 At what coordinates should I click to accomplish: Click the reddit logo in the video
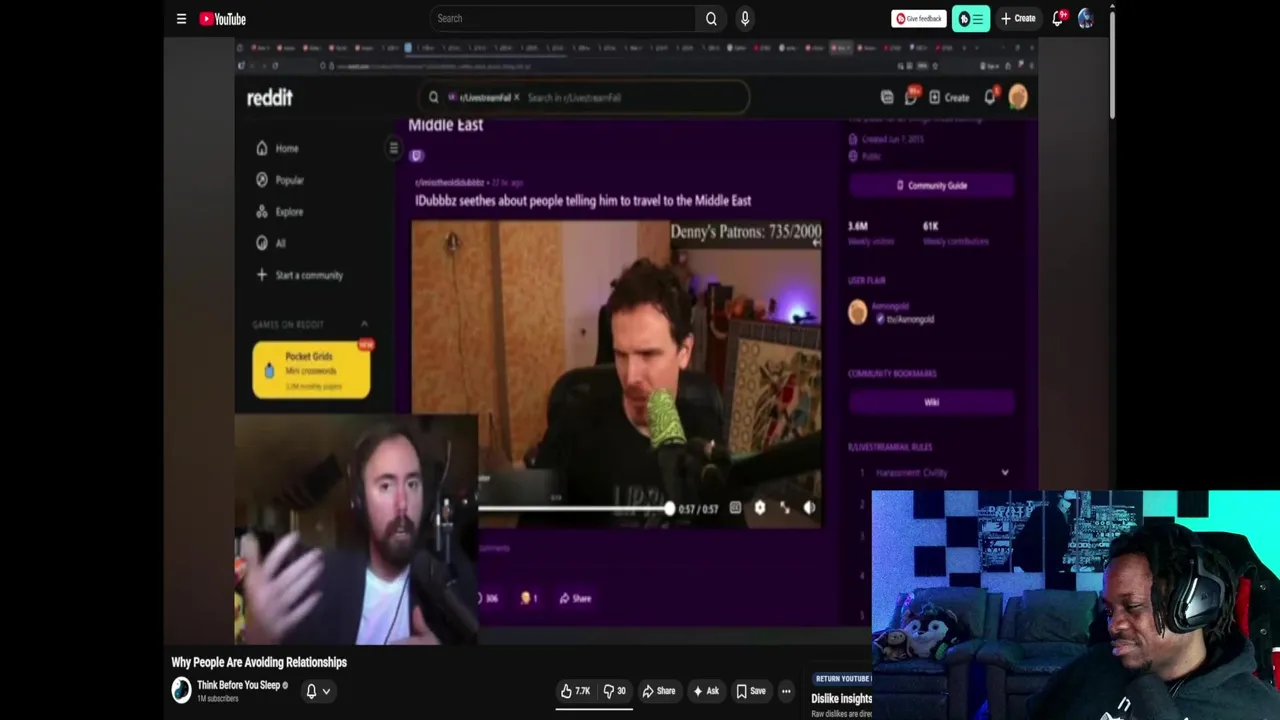tap(269, 97)
